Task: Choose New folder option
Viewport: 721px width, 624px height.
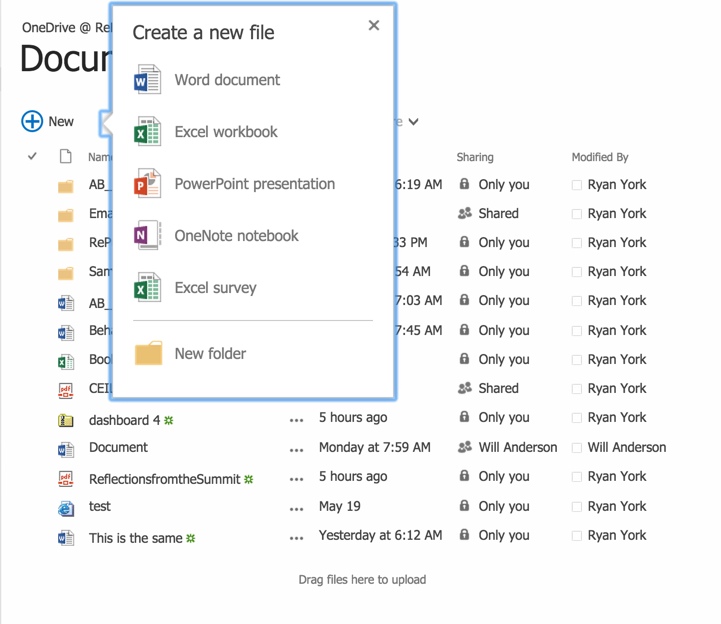Action: click(210, 354)
